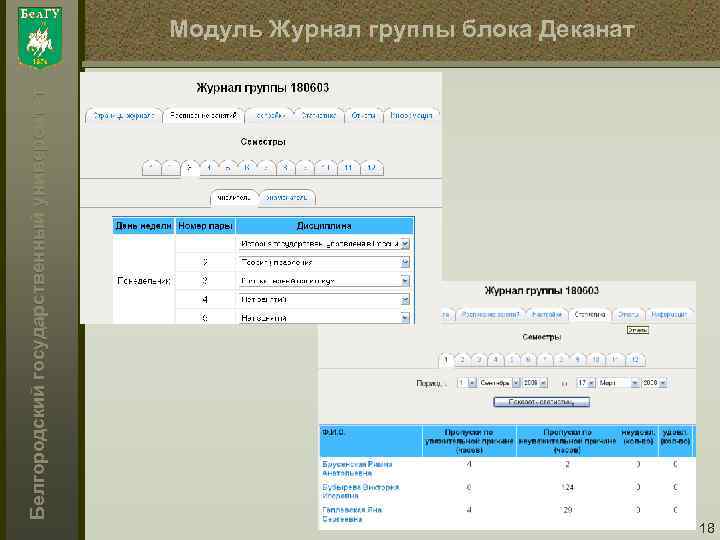Click the '124' unexcused hours cell
Image resolution: width=720 pixels, height=540 pixels.
pos(567,487)
